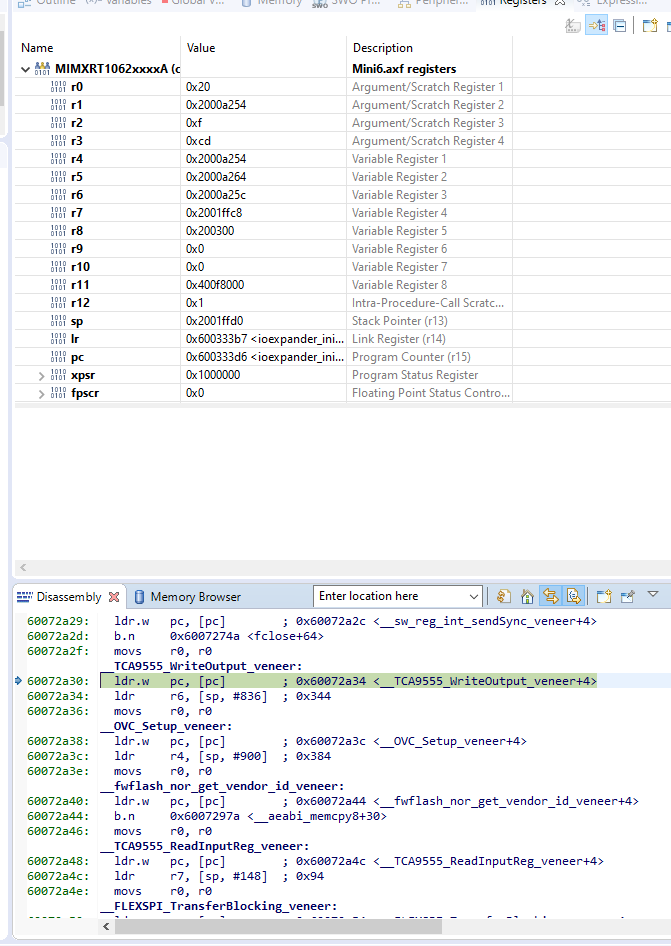Open new Registers view
Viewport: 671px width, 946px height.
650,26
